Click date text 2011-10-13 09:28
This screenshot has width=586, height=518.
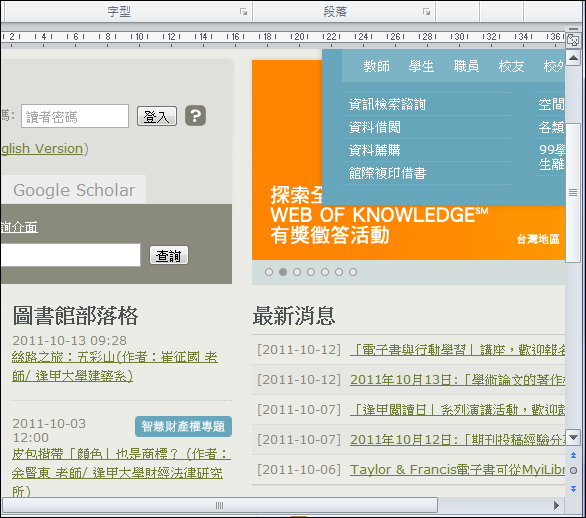click(70, 340)
